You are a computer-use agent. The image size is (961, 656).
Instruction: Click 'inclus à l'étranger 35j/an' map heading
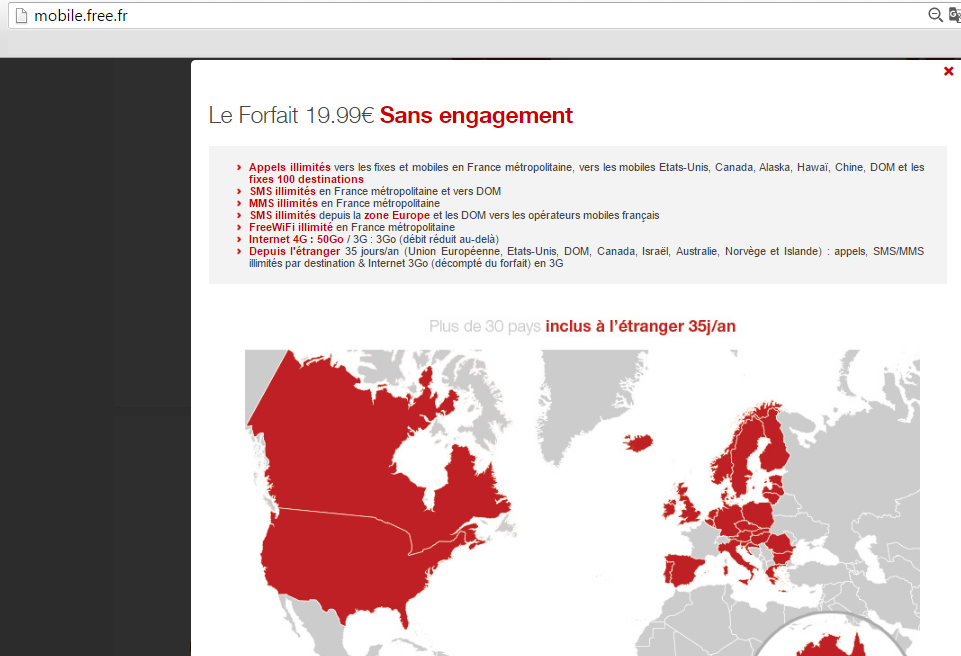pos(640,326)
